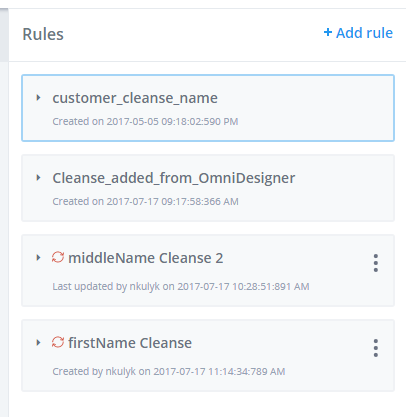Open the three-dot menu for firstName Cleanse
Image resolution: width=406 pixels, height=417 pixels.
[x=376, y=348]
